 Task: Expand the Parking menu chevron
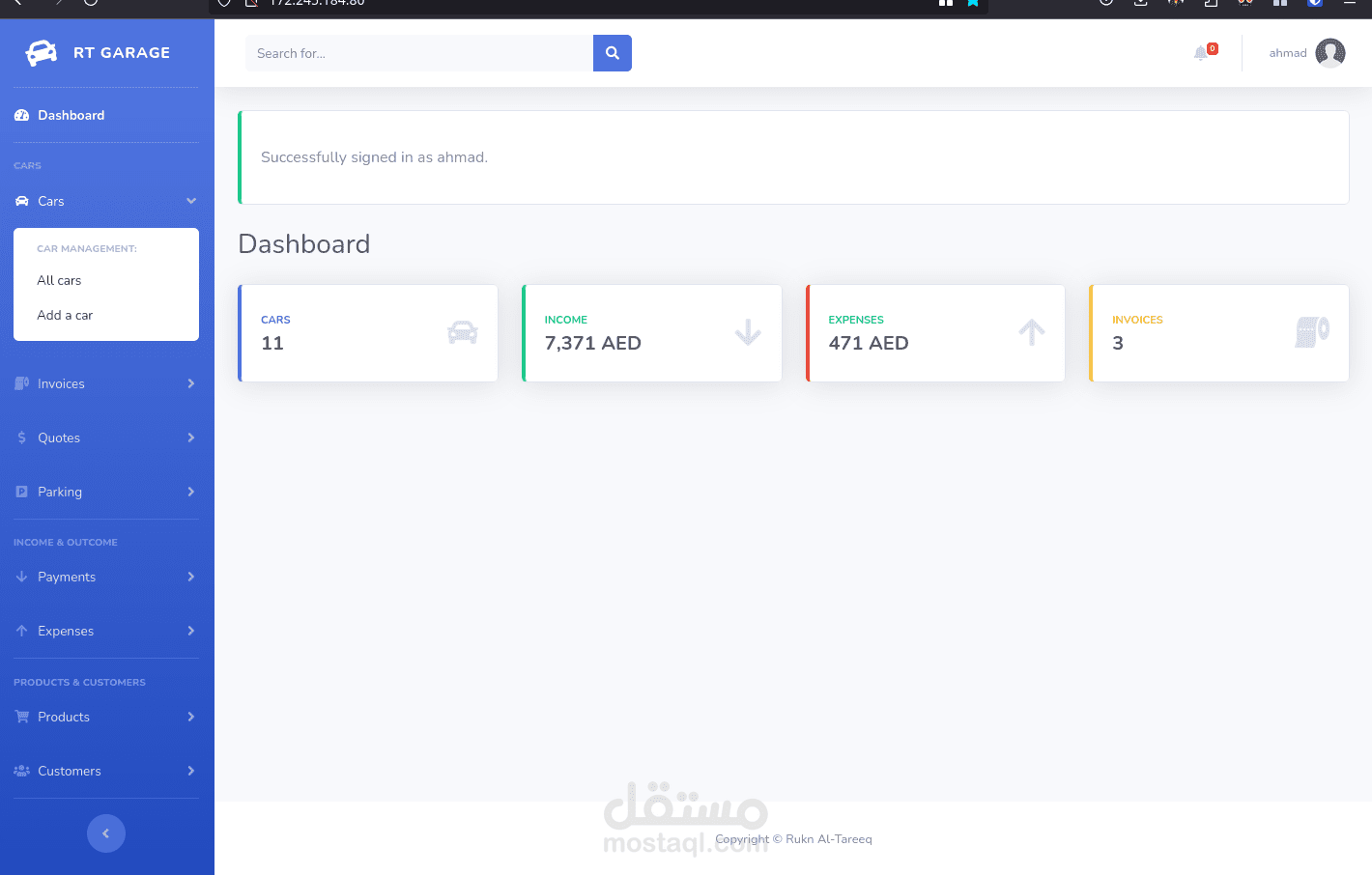[191, 492]
